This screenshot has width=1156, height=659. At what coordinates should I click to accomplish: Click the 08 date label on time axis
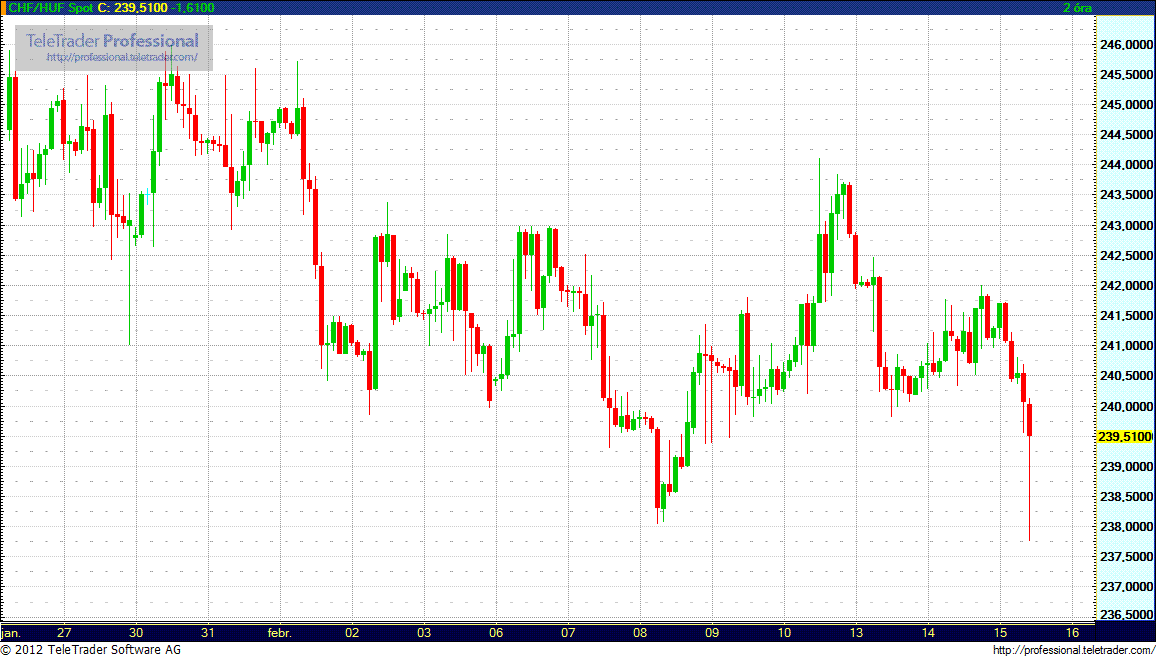(x=640, y=632)
